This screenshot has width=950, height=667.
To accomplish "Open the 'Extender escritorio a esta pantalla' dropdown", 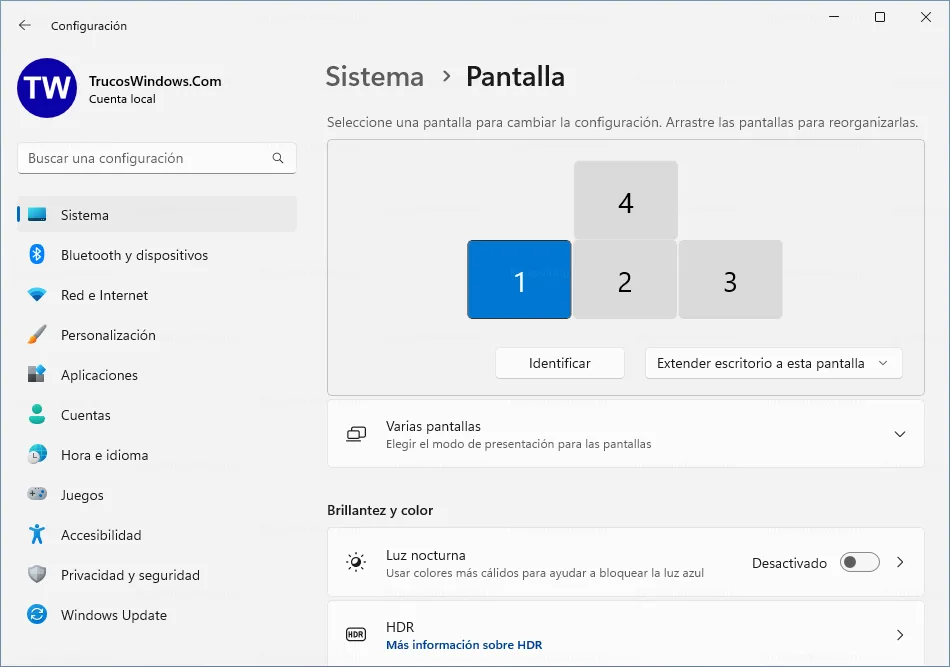I will coord(774,363).
